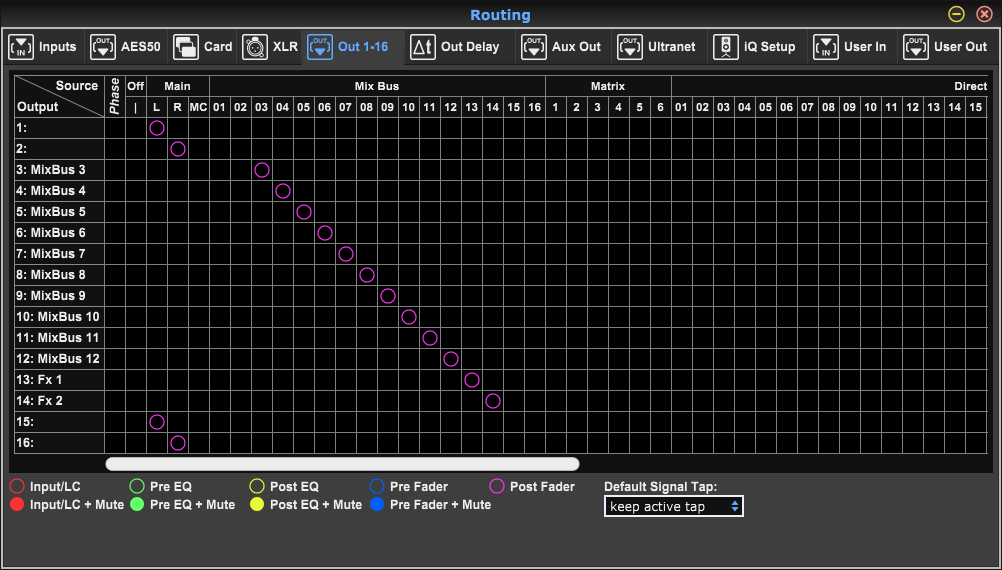Screen dimensions: 1002x570
Task: Click the horizontal scrollbar under the grid
Action: (343, 464)
